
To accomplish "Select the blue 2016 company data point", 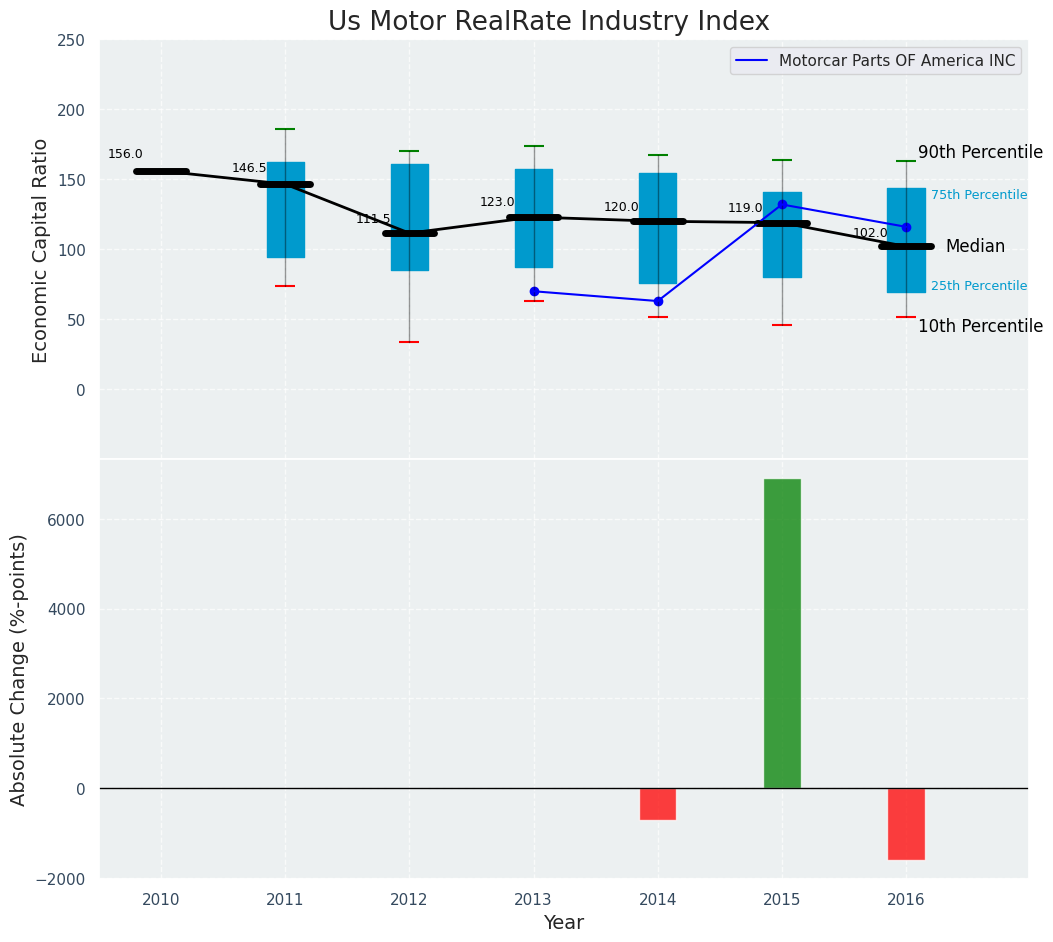I will 906,227.
